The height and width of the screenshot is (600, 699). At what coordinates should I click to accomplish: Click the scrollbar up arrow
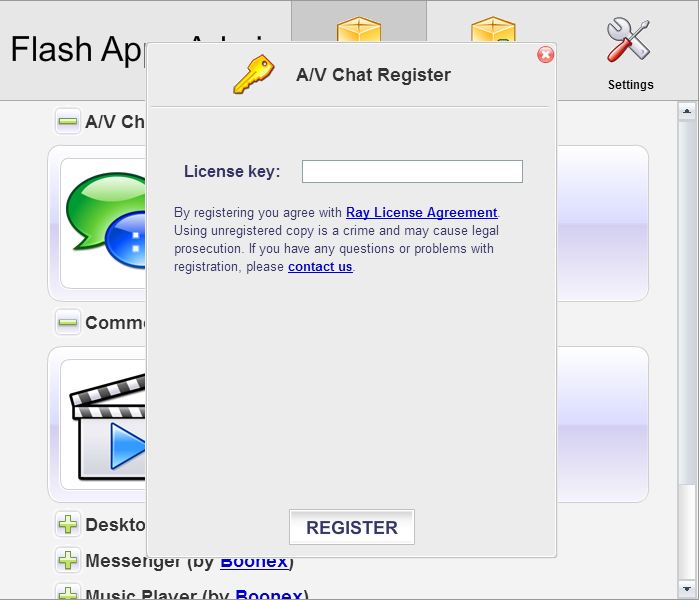[686, 111]
